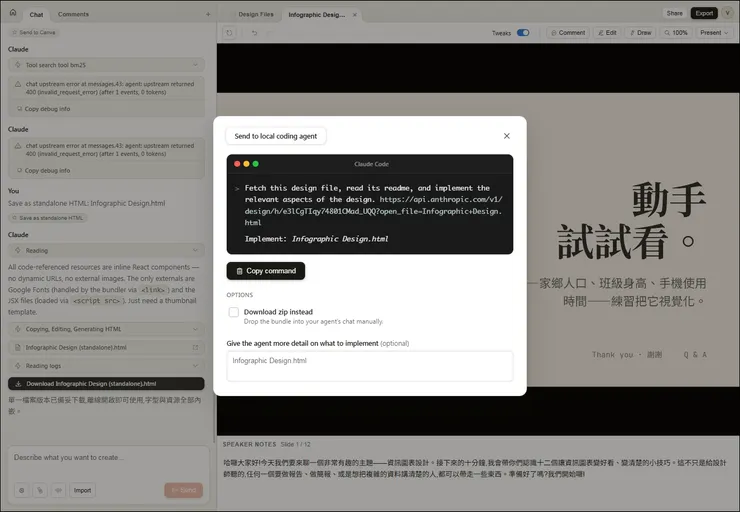The height and width of the screenshot is (512, 740).
Task: Click the Save as standalone HTML chip
Action: pyautogui.click(x=48, y=218)
